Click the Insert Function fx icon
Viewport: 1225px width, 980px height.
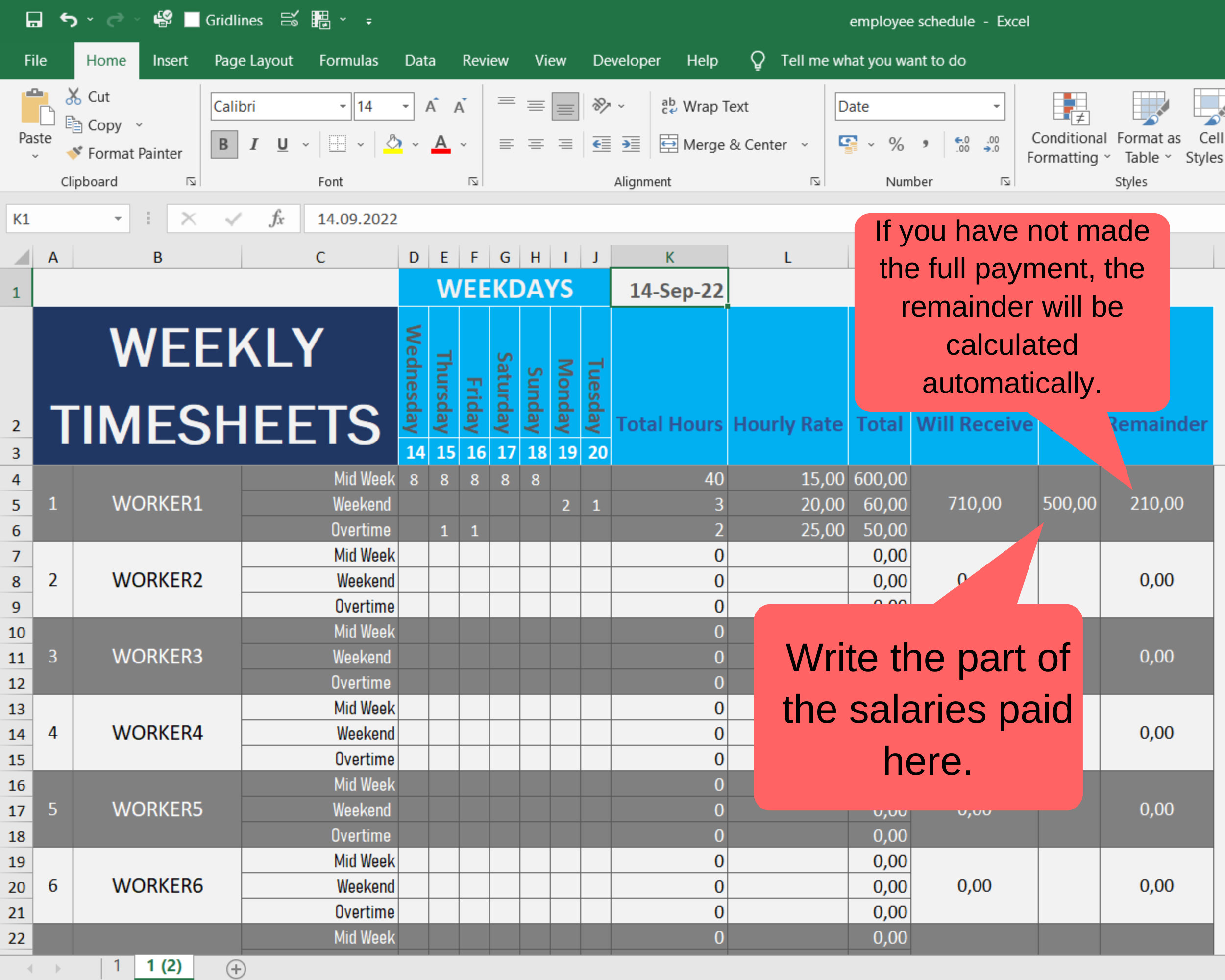(277, 218)
